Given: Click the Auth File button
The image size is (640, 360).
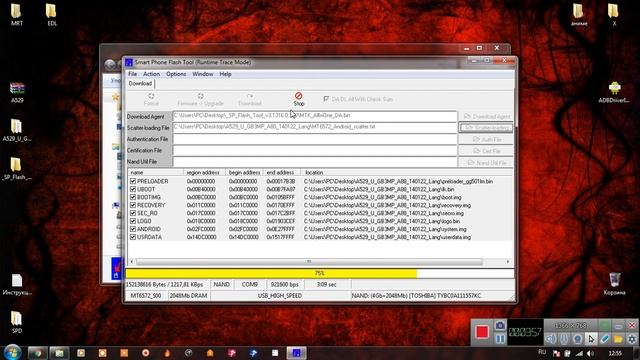Looking at the screenshot, I should 487,140.
